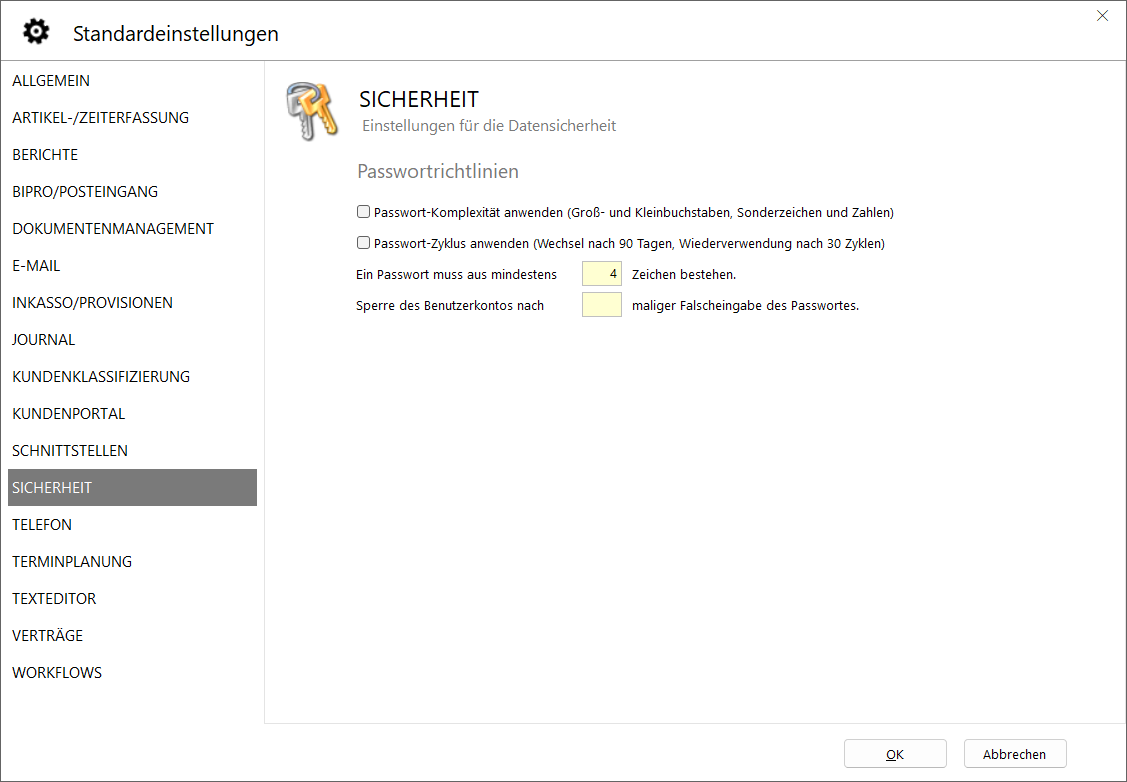Focus the account lock attempts field
The width and height of the screenshot is (1127, 782).
click(601, 305)
